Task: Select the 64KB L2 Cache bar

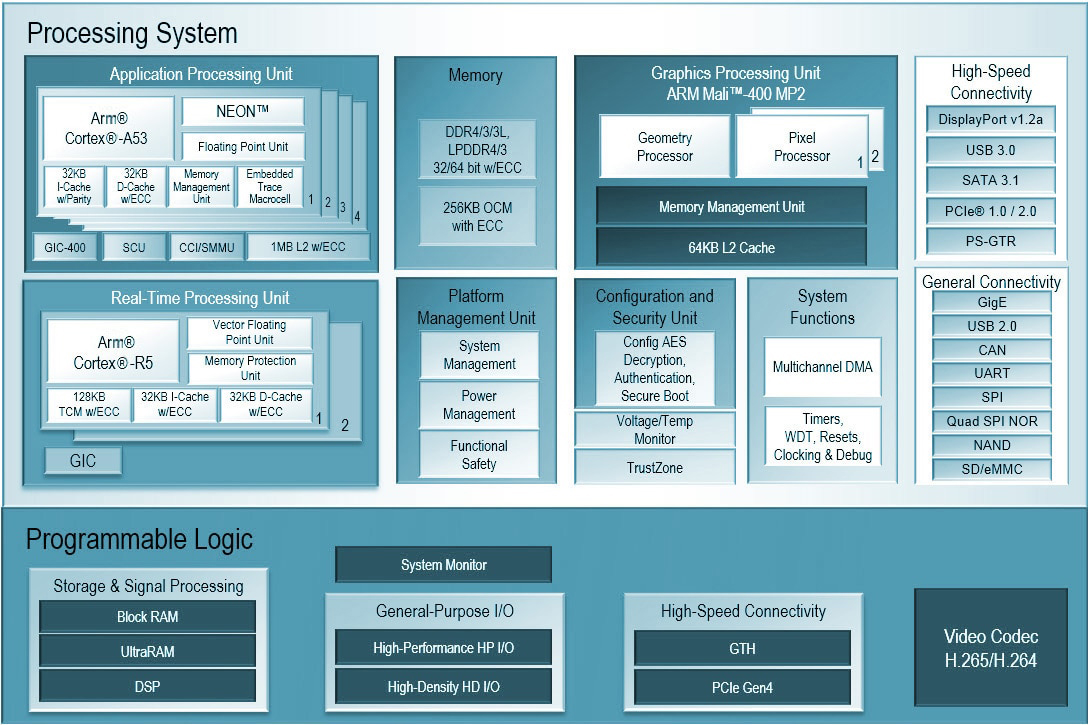Action: point(731,247)
